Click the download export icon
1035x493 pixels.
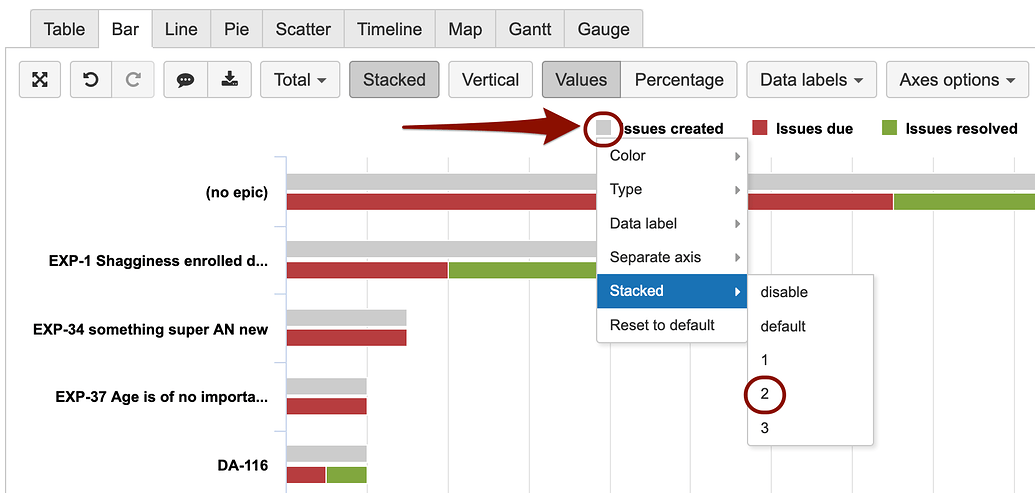[229, 80]
